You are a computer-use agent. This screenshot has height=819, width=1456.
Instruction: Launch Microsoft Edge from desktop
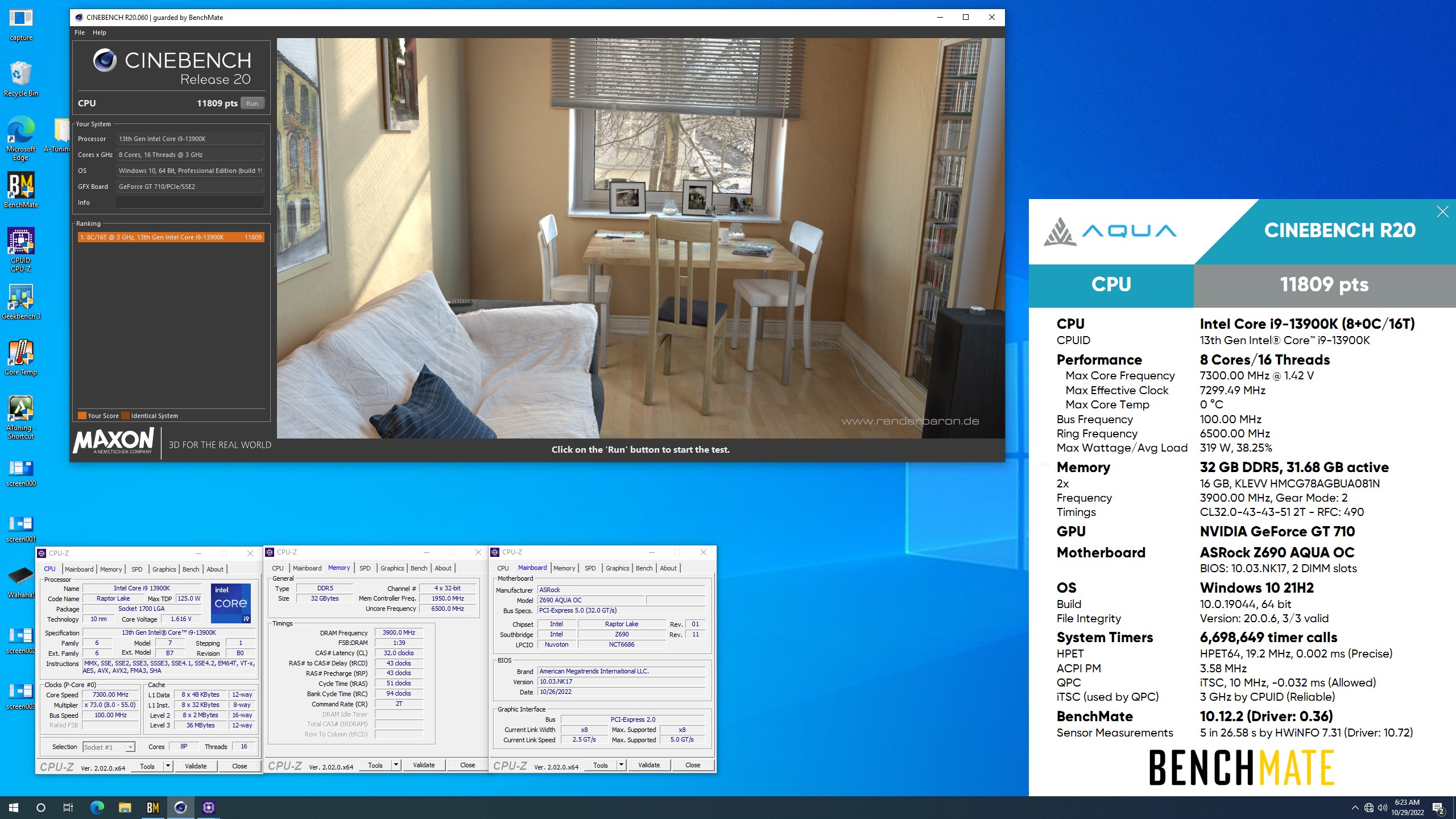pos(21,139)
